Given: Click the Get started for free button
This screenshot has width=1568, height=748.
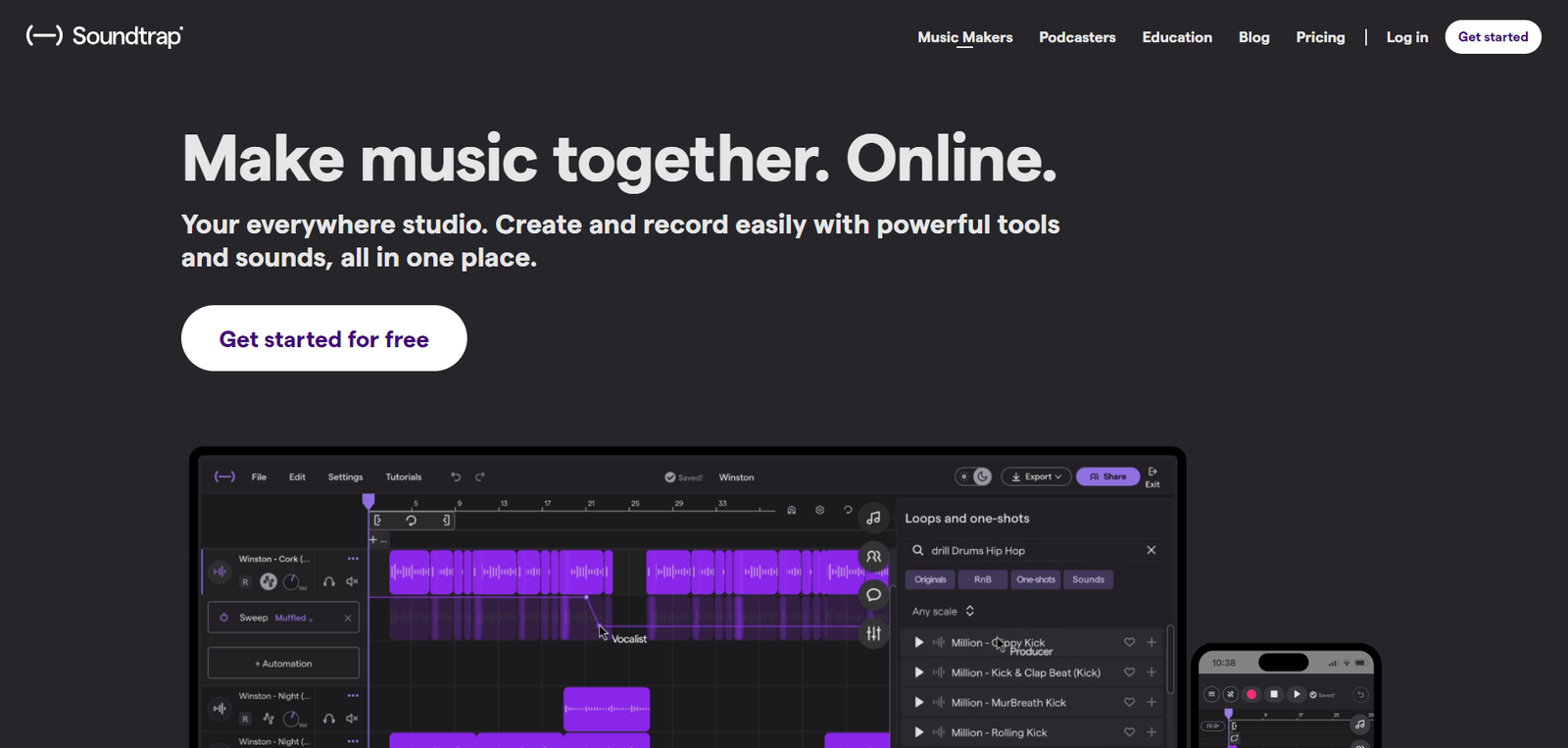Looking at the screenshot, I should [x=323, y=338].
